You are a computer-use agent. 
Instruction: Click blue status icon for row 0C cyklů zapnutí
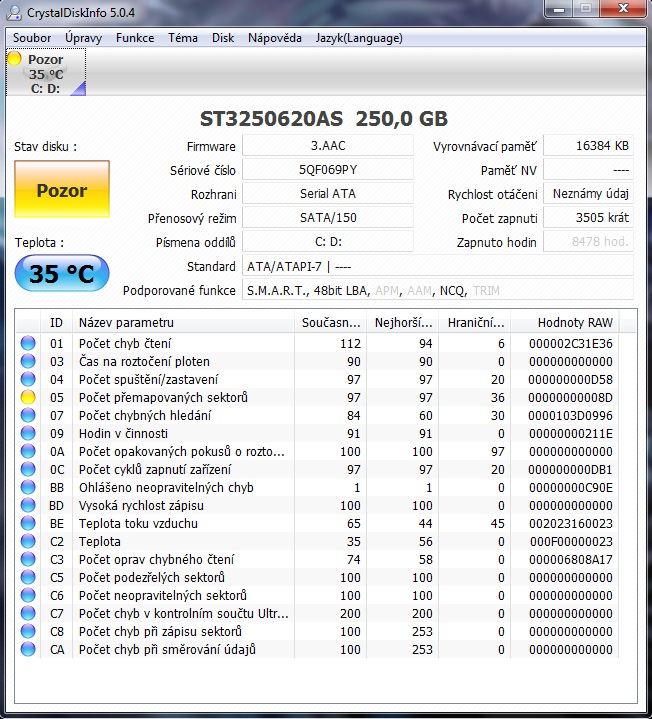tap(28, 469)
